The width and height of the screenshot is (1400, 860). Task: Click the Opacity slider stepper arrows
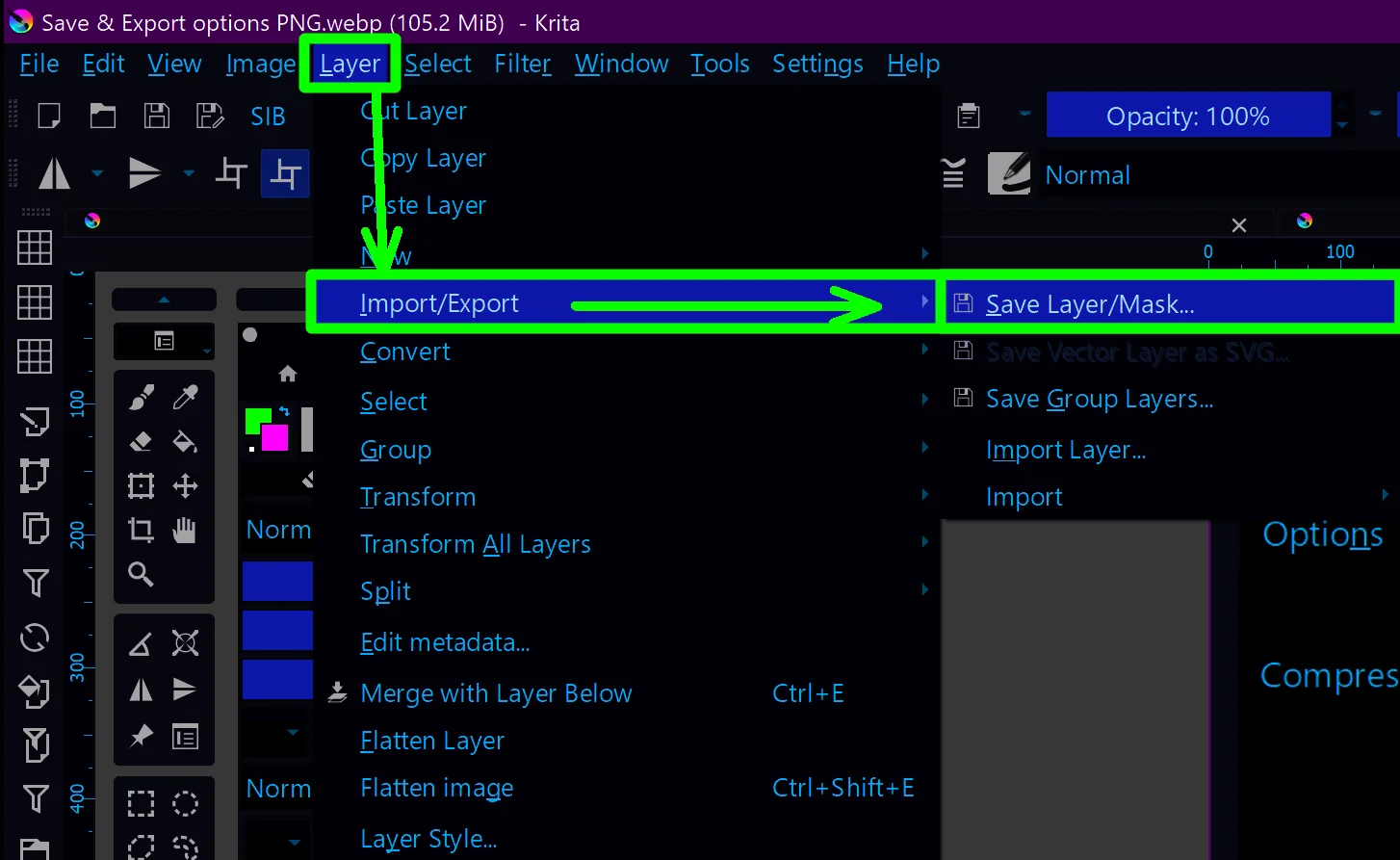pyautogui.click(x=1342, y=117)
